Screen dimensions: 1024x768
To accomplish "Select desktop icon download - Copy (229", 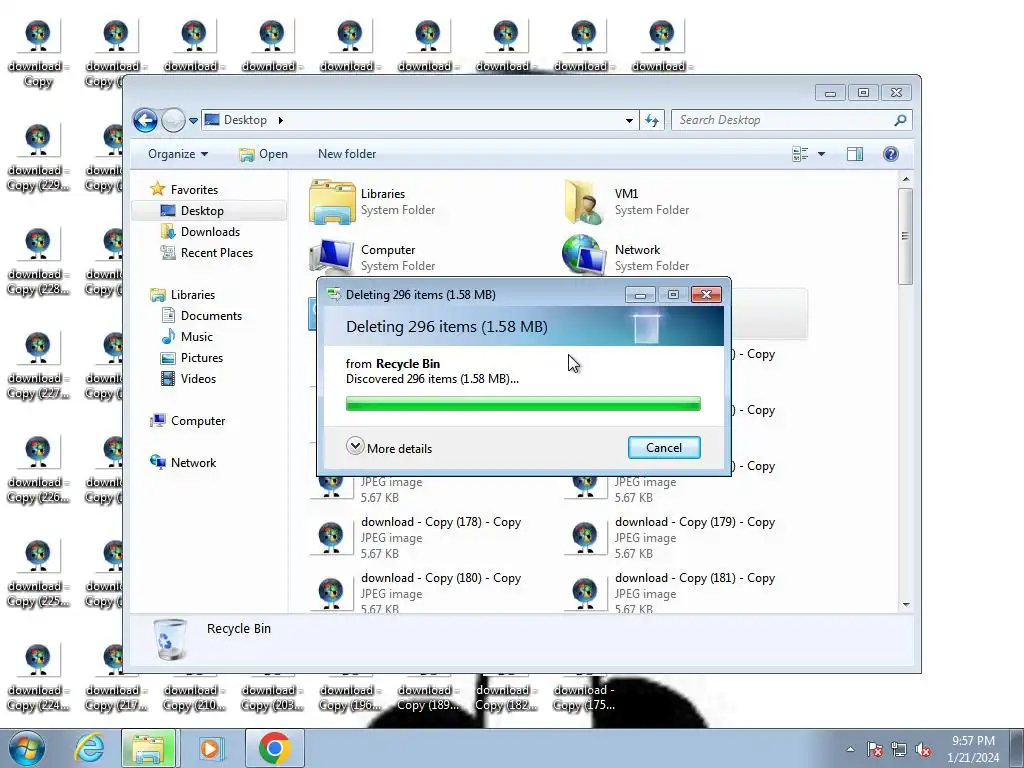I will click(x=38, y=159).
